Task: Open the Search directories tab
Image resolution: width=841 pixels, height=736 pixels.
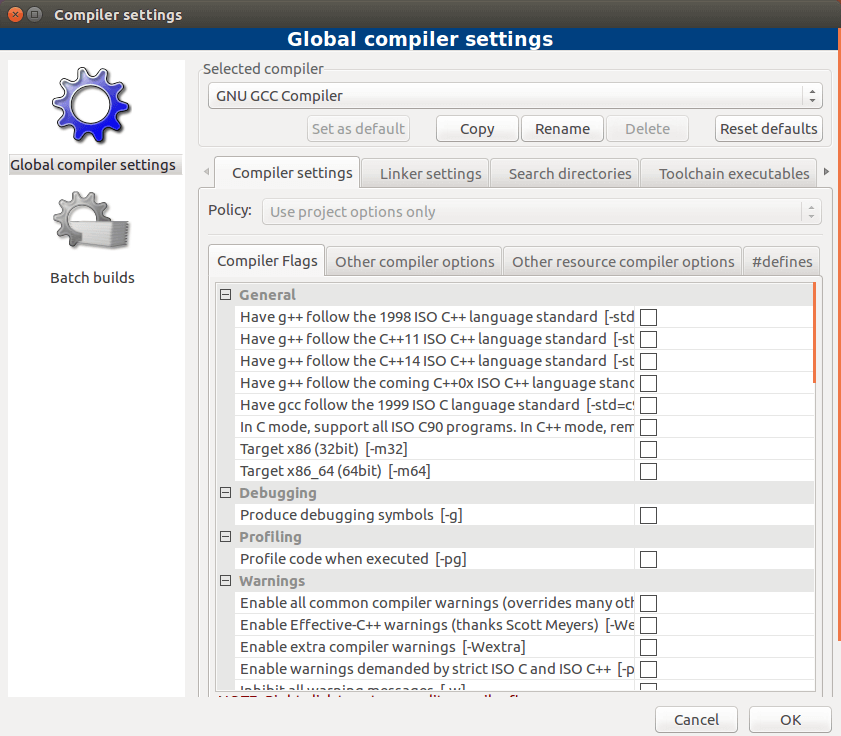Action: tap(569, 173)
